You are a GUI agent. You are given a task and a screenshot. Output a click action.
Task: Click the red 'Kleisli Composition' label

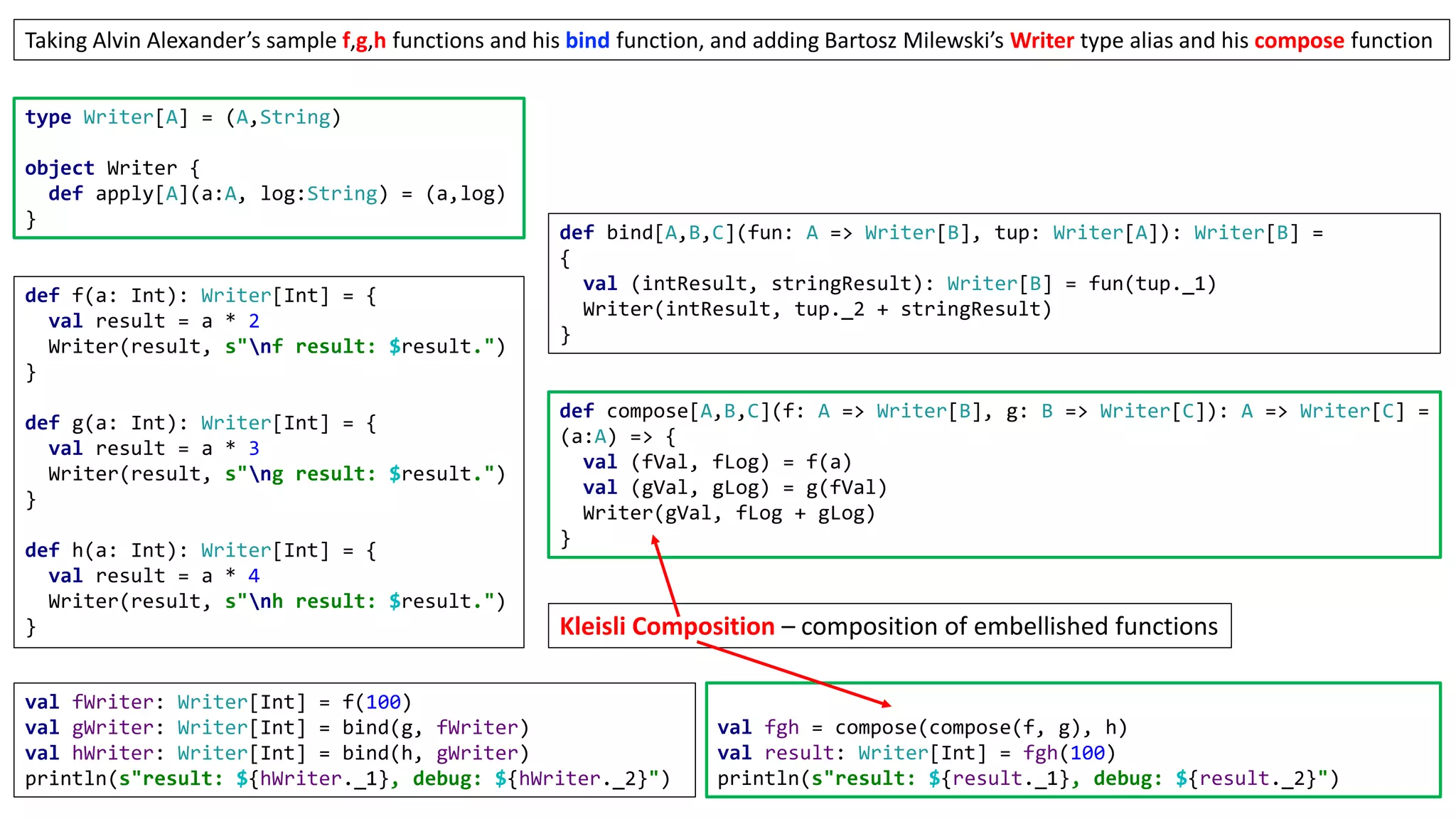(666, 626)
